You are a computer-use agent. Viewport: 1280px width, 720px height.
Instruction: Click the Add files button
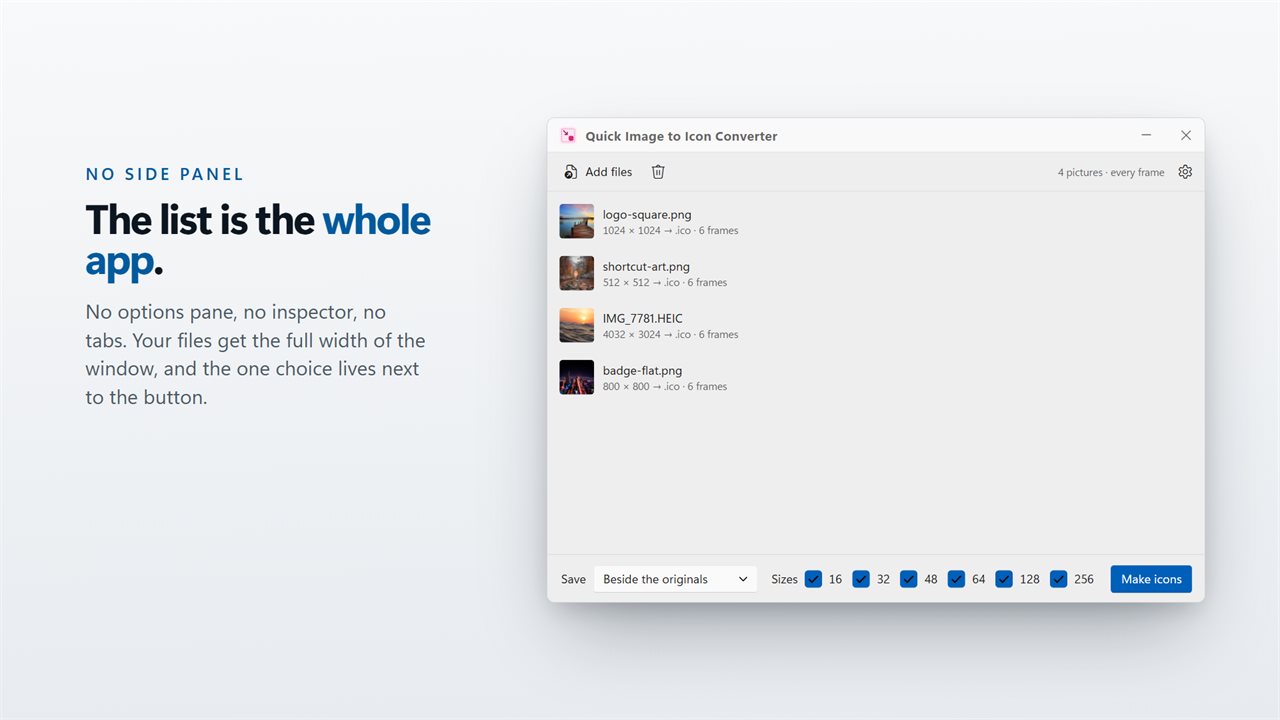tap(598, 172)
